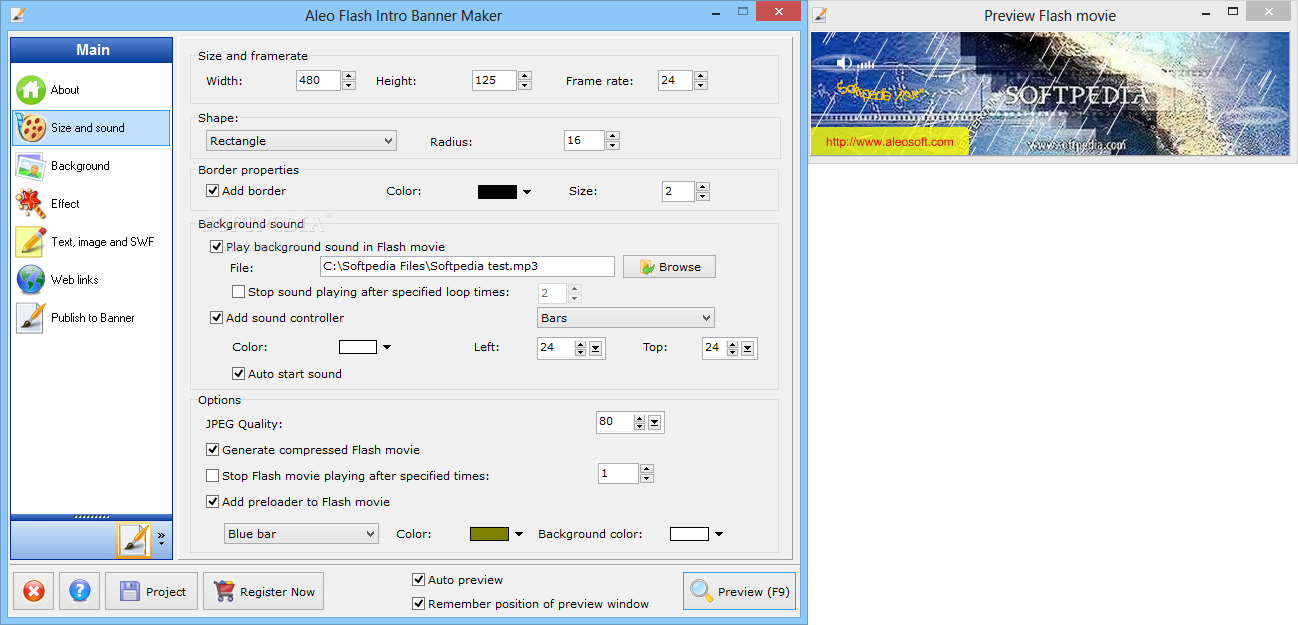The height and width of the screenshot is (625, 1298).
Task: Increase Flash movie play times stepper
Action: click(x=647, y=469)
